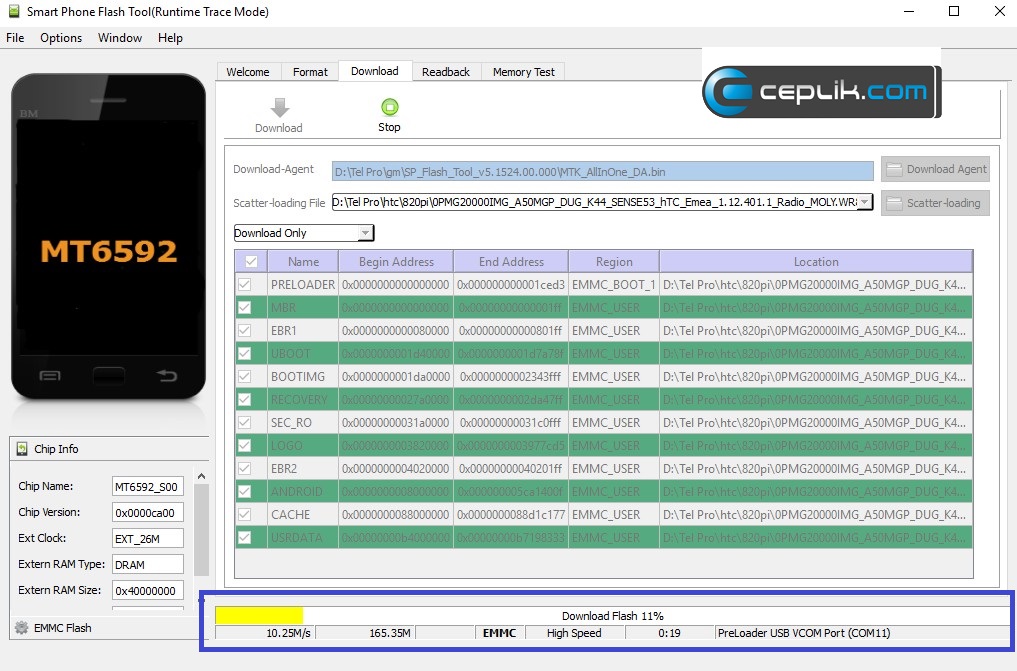Click the 10.25M/s speed status entry
Viewport: 1017px width, 671px height.
(265, 633)
